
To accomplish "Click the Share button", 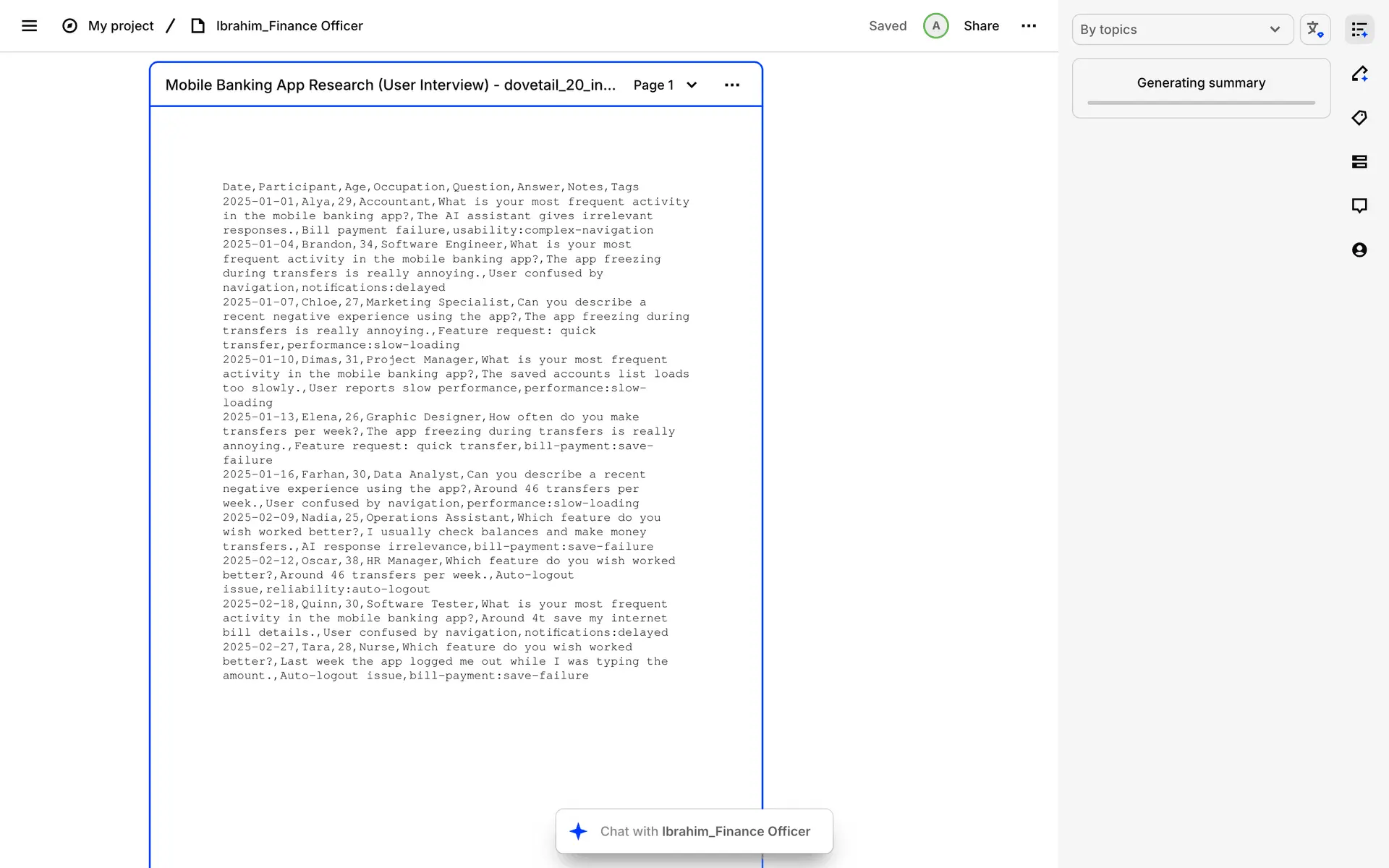I will [x=981, y=26].
